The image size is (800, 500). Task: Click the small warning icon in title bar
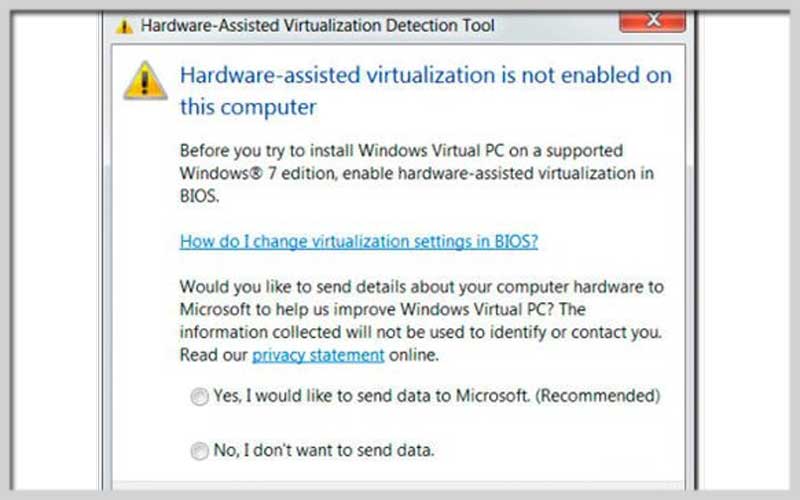pyautogui.click(x=124, y=26)
